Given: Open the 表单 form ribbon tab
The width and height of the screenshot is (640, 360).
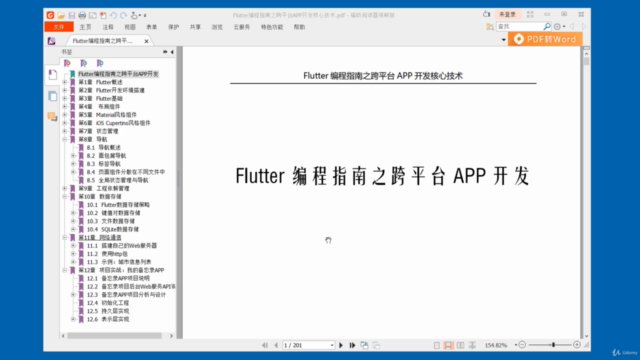Looking at the screenshot, I should (x=151, y=27).
